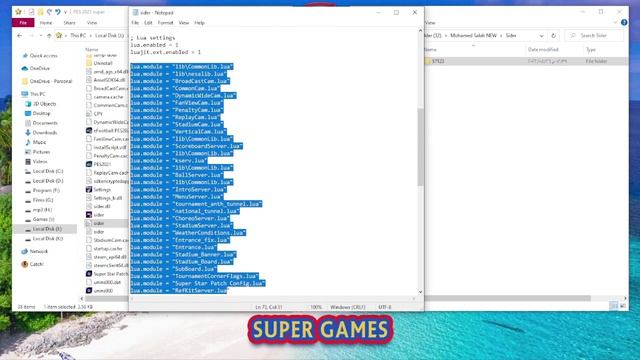Click Mohamed Salah NEW breadcrumb in right Explorer
The width and height of the screenshot is (640, 360).
point(473,36)
